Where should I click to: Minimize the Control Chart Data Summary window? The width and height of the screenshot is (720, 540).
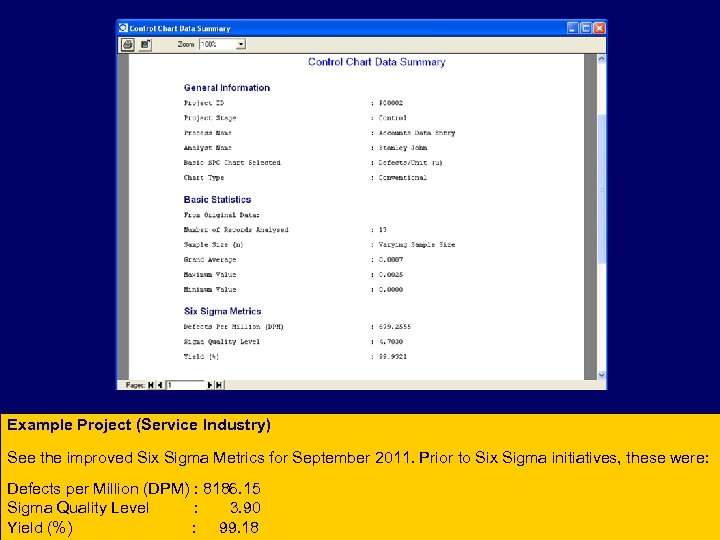coord(573,28)
